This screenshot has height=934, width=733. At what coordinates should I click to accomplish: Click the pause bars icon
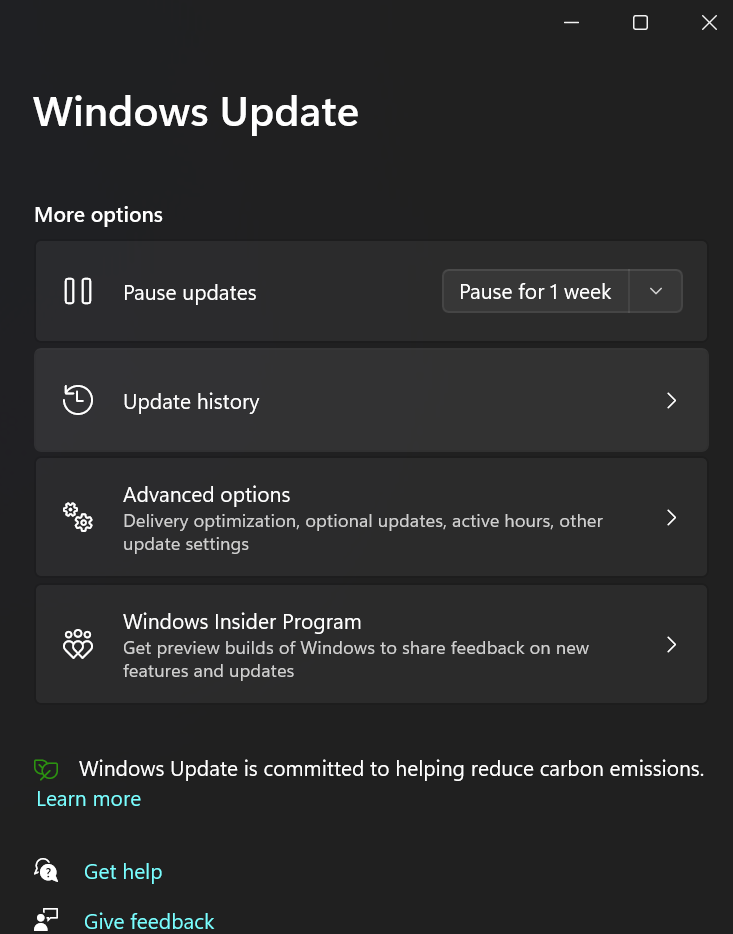(78, 291)
